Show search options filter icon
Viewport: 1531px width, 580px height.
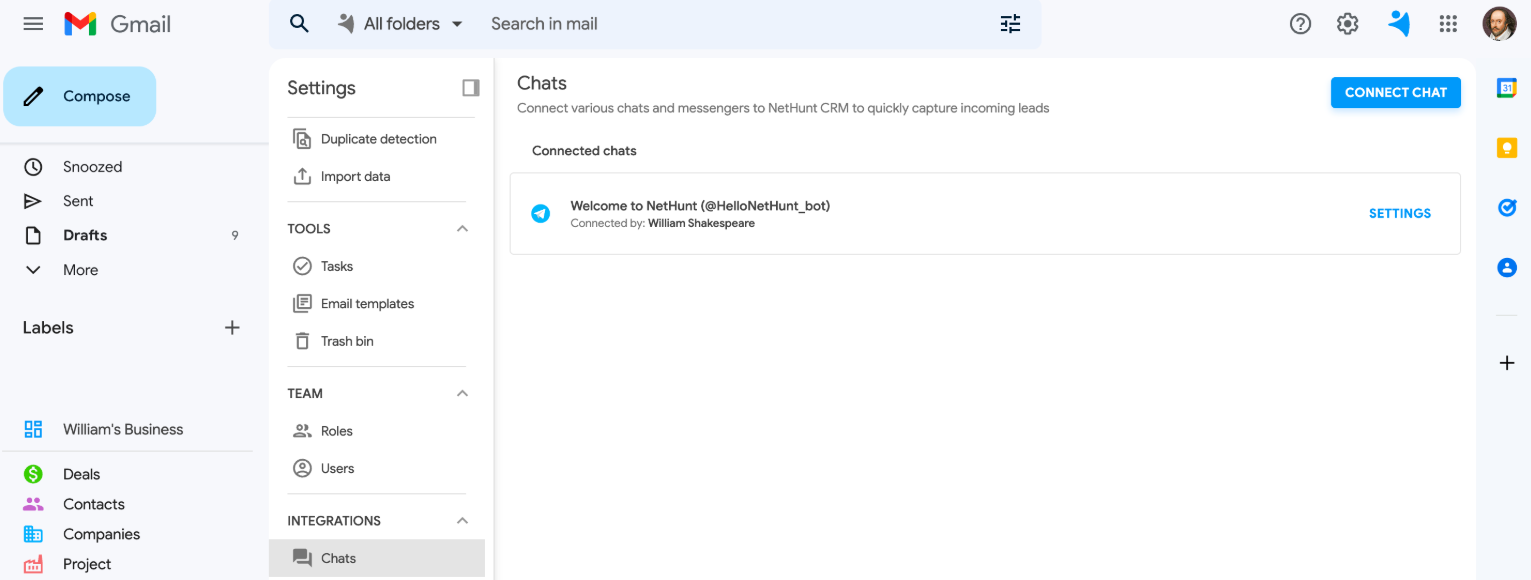[x=1010, y=23]
